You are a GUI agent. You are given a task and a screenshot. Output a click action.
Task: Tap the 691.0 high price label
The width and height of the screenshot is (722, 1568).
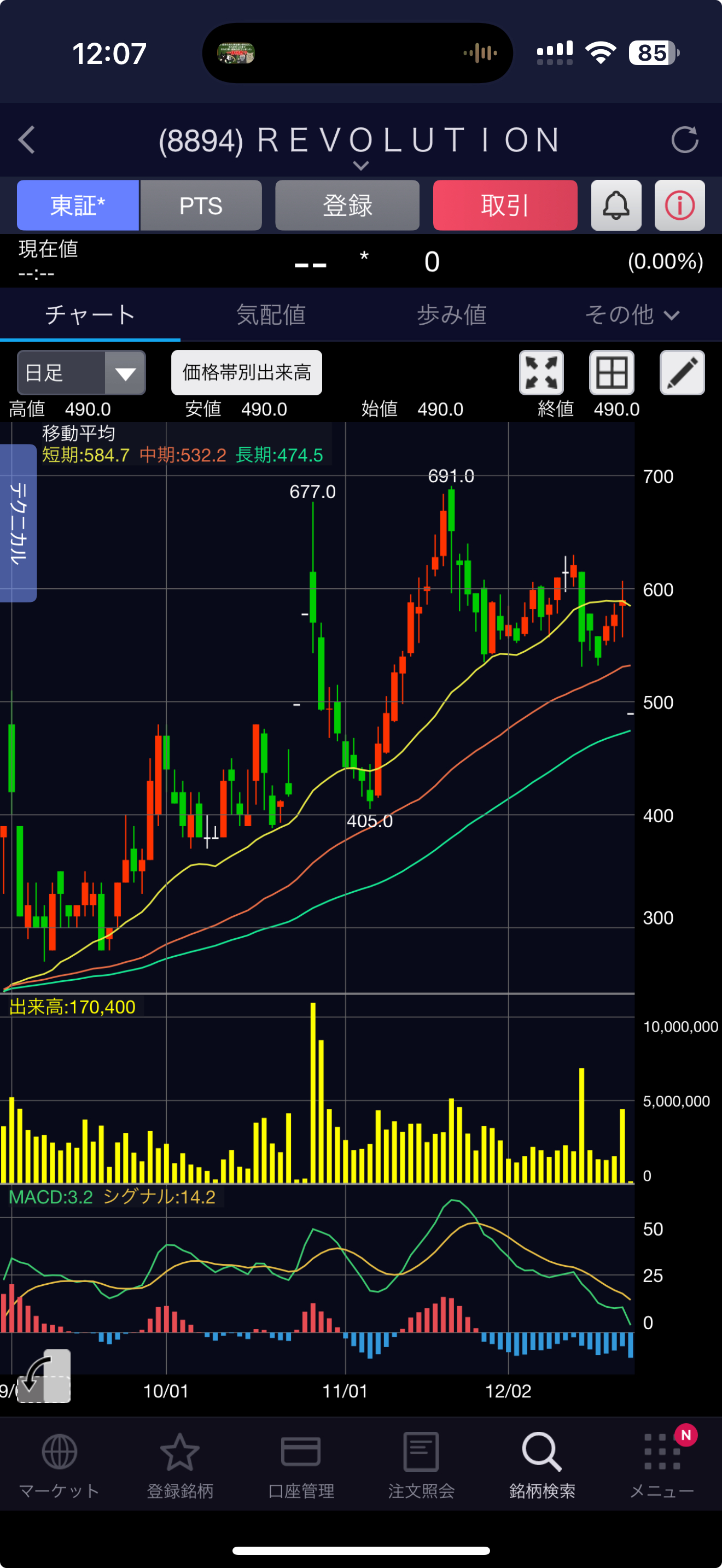[451, 476]
